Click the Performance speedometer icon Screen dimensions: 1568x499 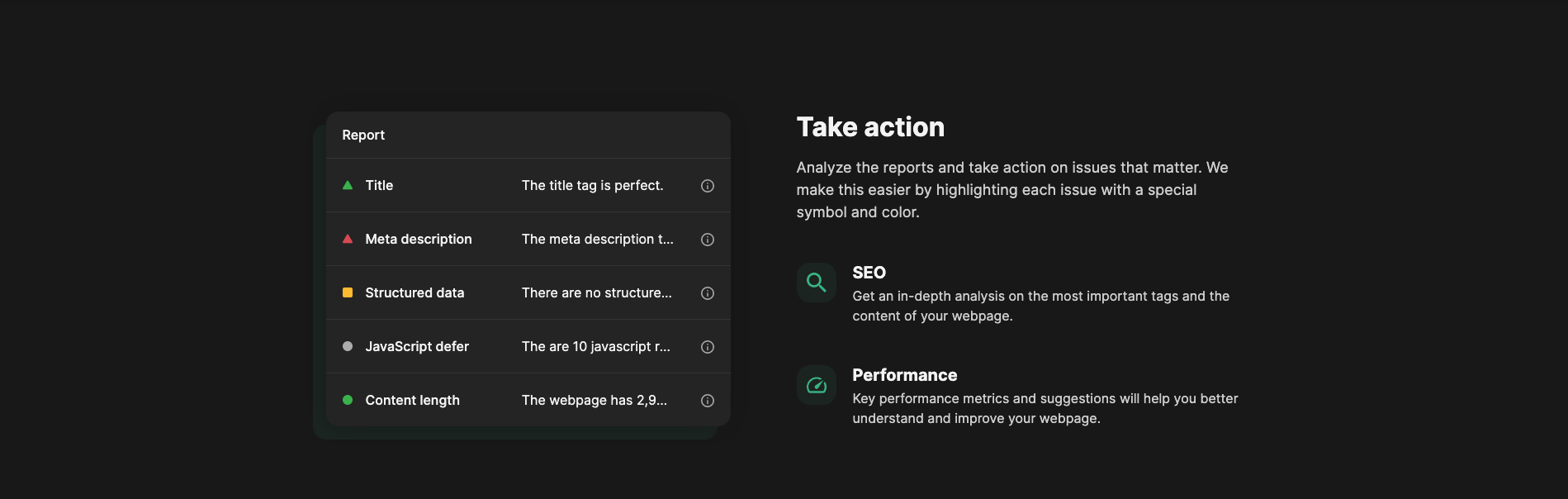[817, 385]
